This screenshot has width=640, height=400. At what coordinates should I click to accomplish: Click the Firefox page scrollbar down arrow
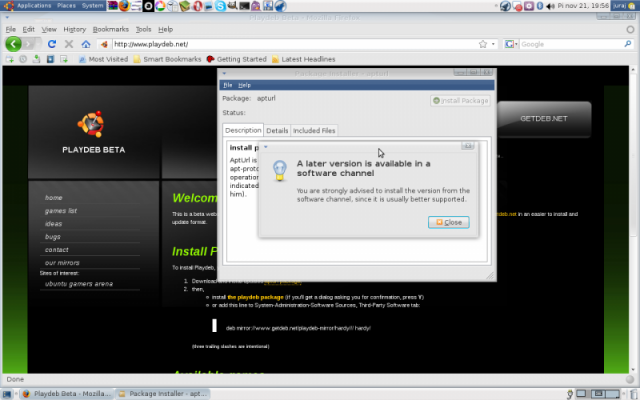point(633,370)
